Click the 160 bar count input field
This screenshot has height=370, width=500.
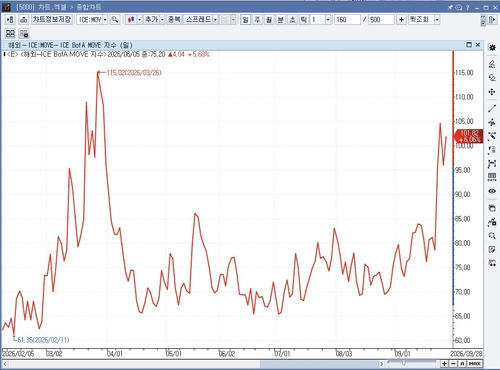[347, 20]
